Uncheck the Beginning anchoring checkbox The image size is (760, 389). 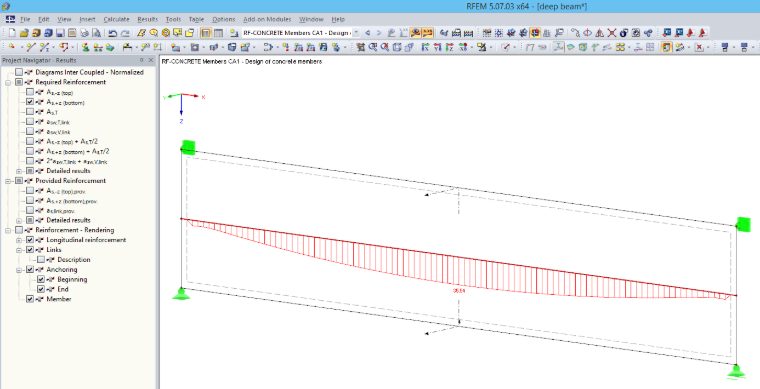pos(41,280)
